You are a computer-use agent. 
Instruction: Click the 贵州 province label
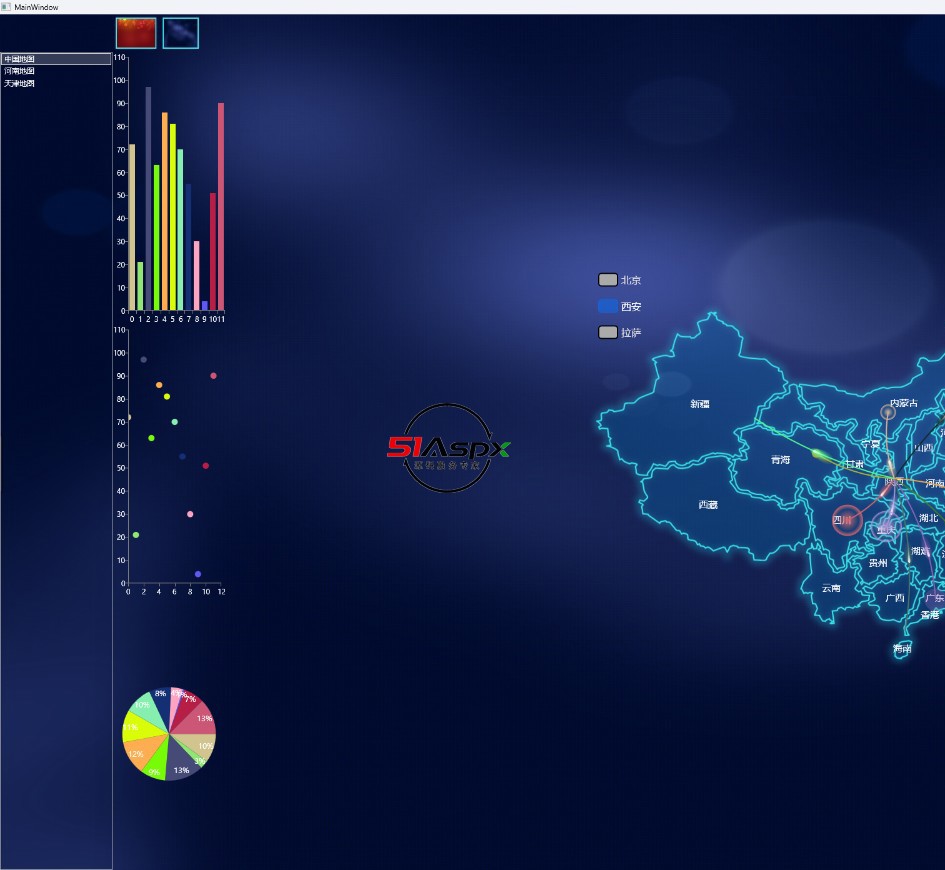coord(878,563)
